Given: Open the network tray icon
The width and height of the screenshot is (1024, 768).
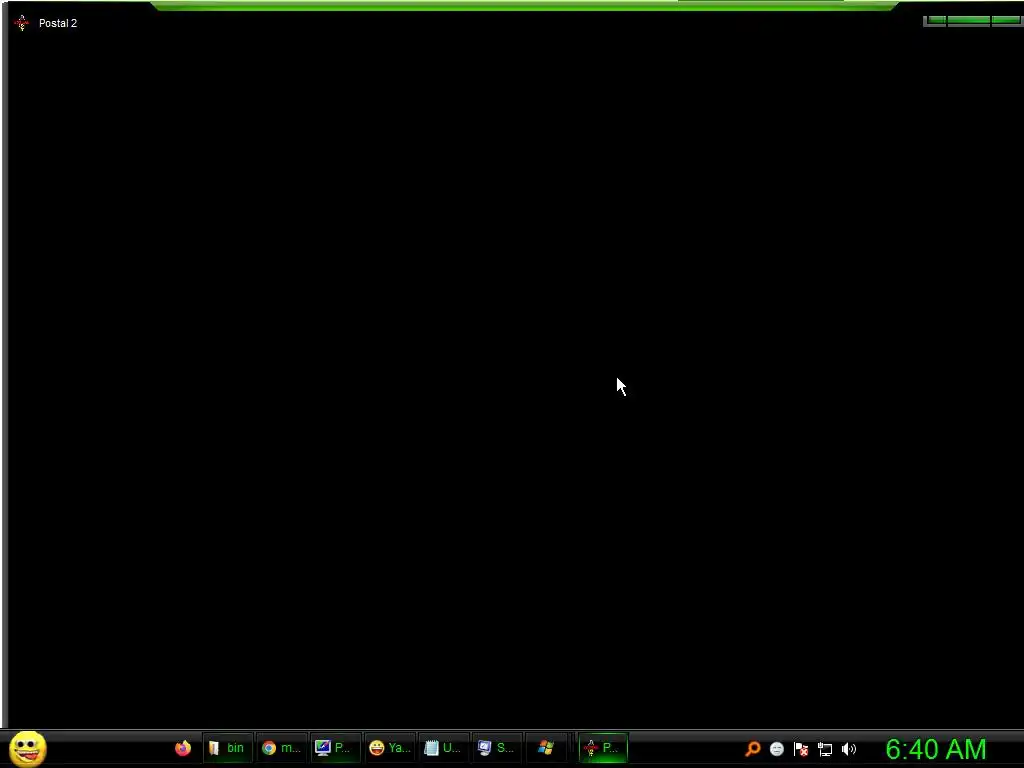Looking at the screenshot, I should (825, 749).
